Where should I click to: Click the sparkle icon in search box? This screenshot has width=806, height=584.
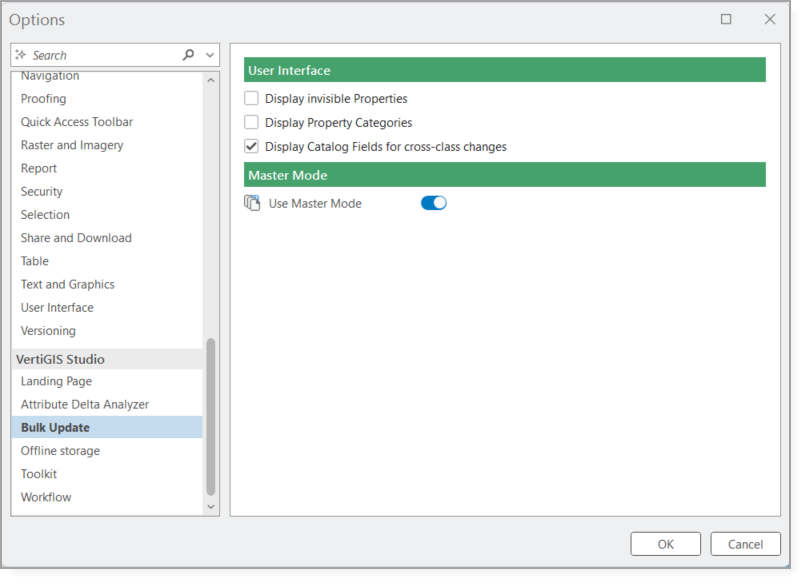click(x=21, y=55)
